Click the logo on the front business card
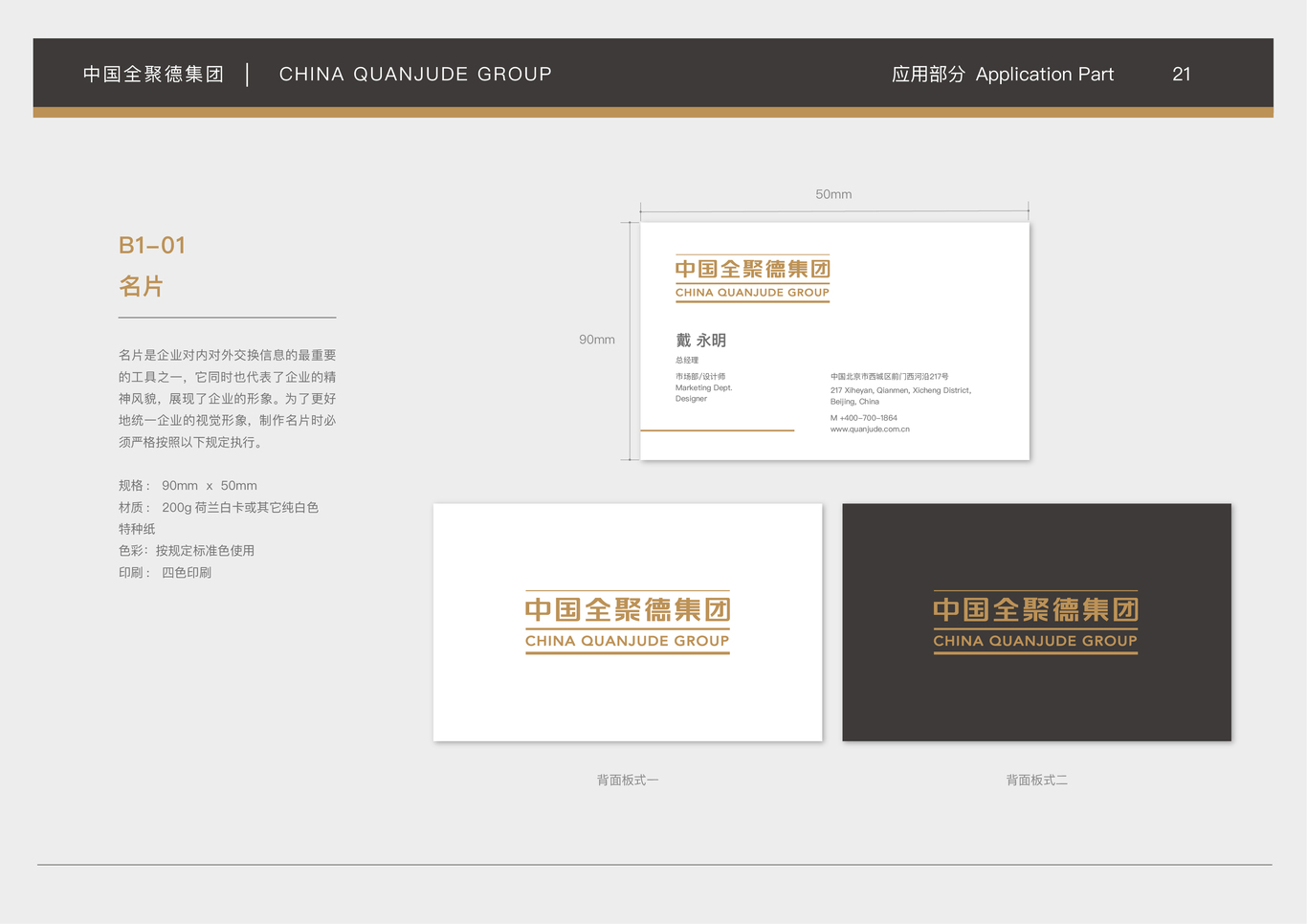The width and height of the screenshot is (1307, 924). 753,279
